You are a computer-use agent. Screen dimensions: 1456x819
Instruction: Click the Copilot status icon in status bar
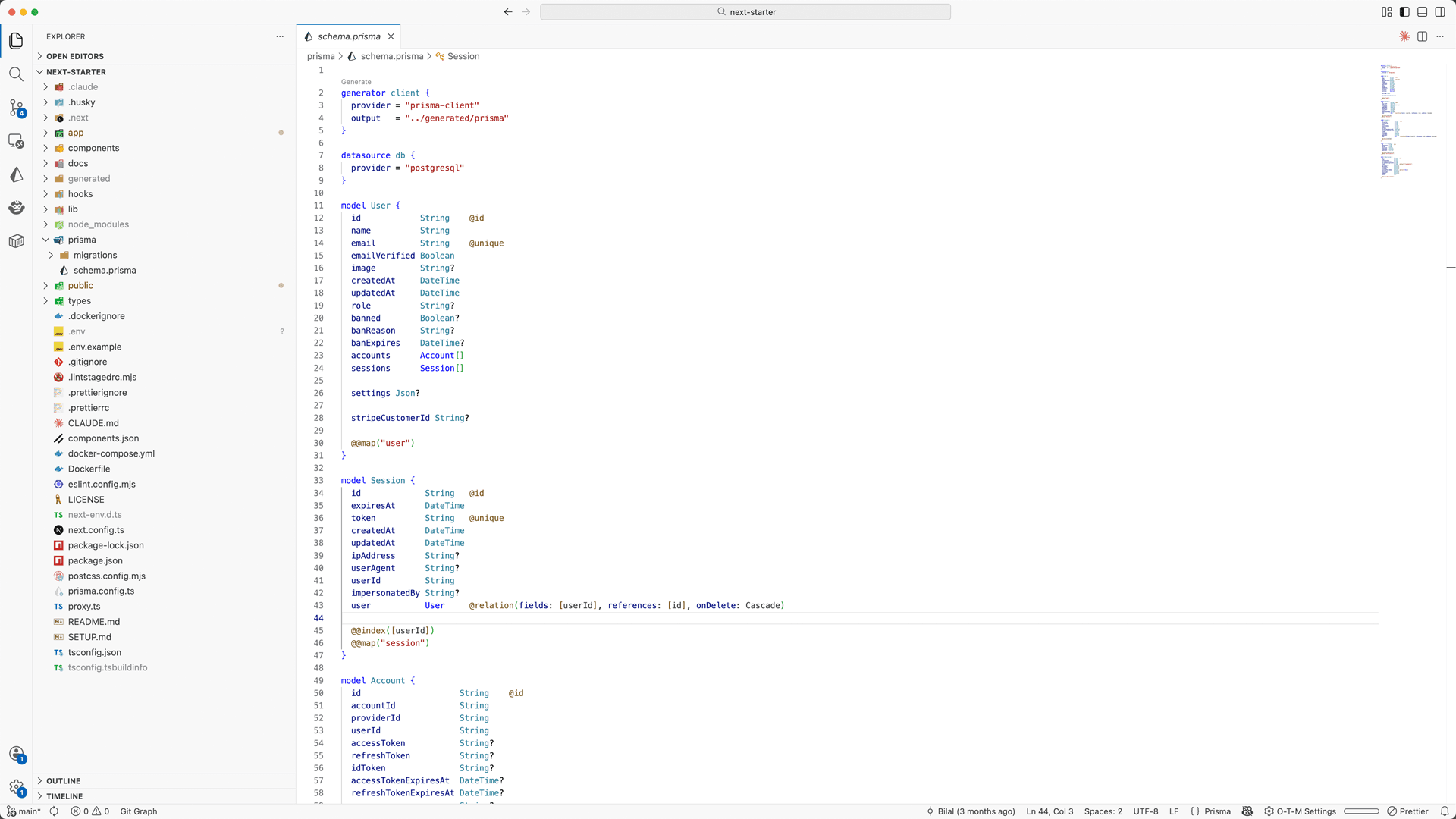coord(1247,811)
